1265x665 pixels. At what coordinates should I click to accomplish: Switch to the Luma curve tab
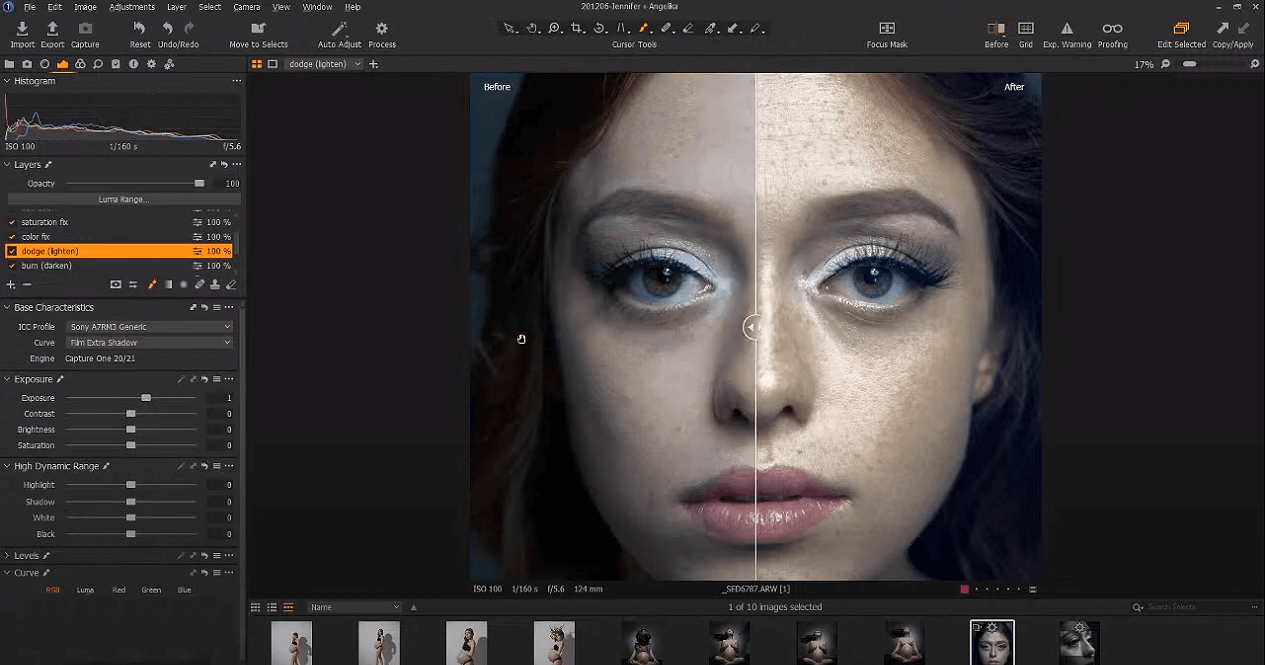point(85,590)
